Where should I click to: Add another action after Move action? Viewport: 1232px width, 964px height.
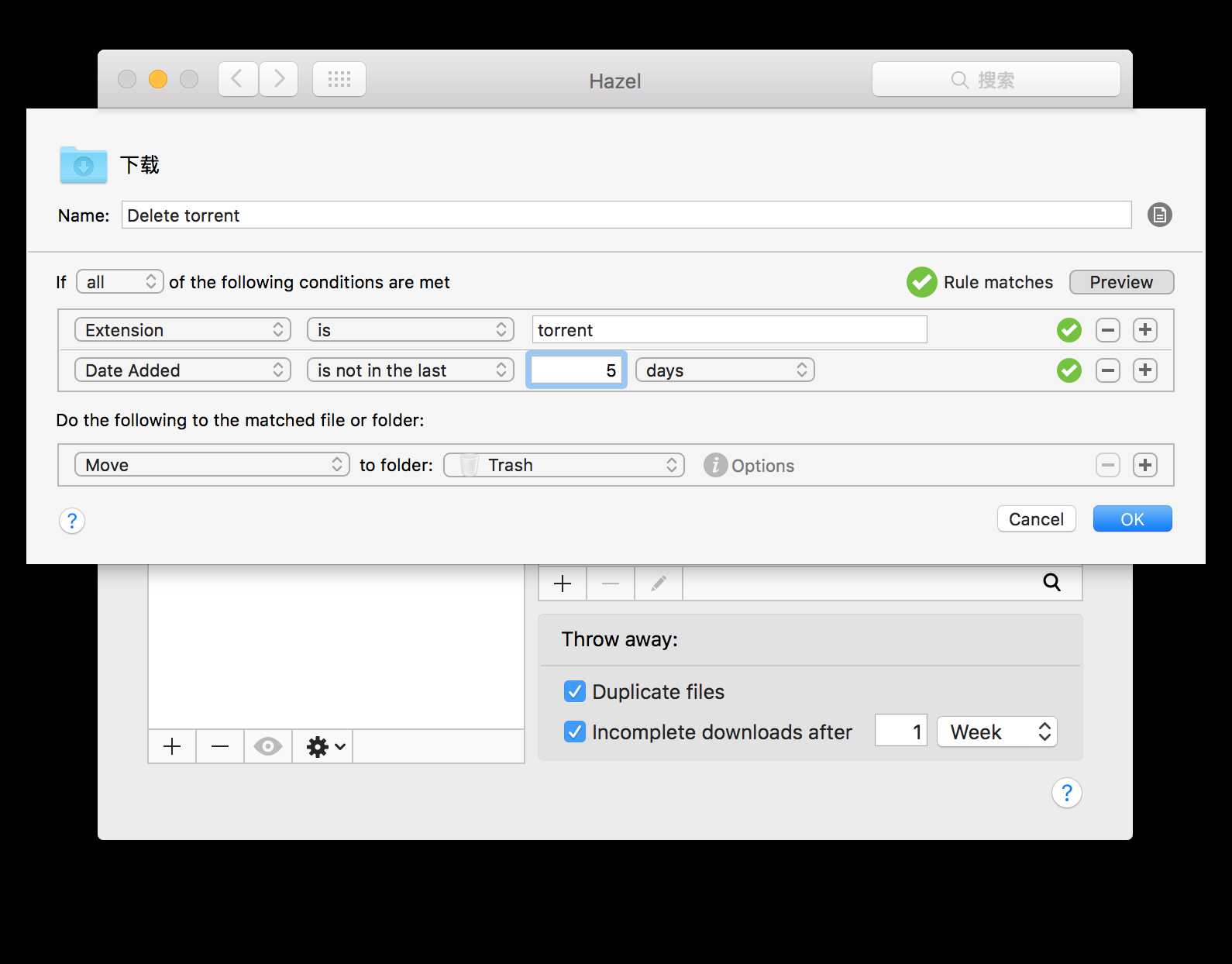point(1145,465)
